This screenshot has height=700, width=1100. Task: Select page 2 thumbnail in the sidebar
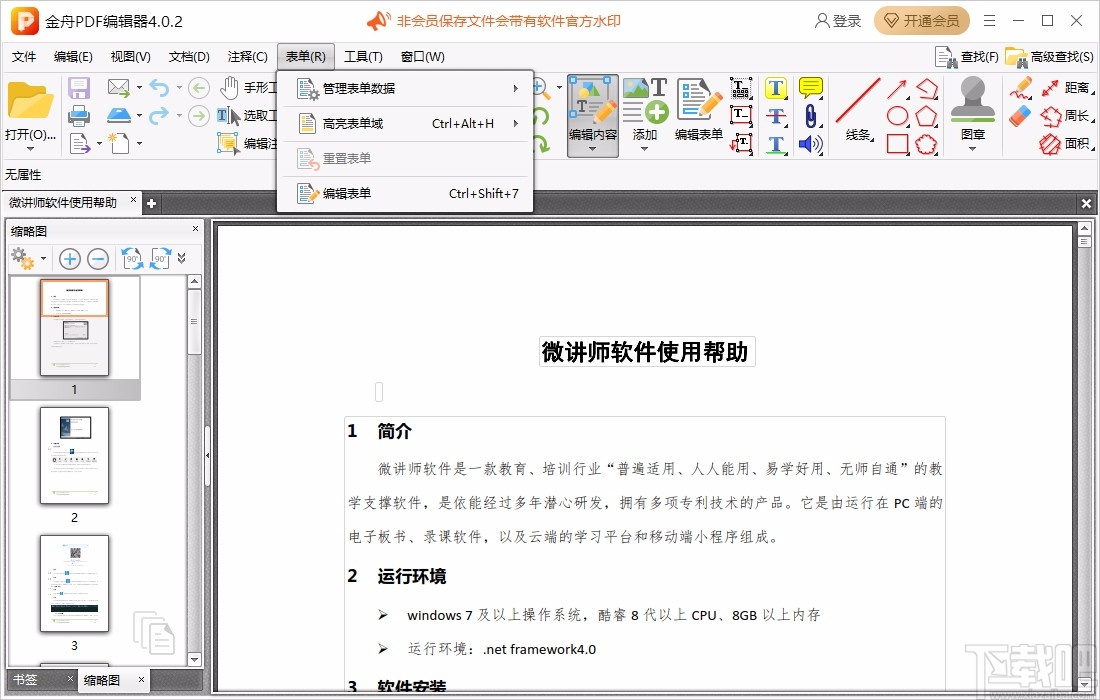point(74,456)
